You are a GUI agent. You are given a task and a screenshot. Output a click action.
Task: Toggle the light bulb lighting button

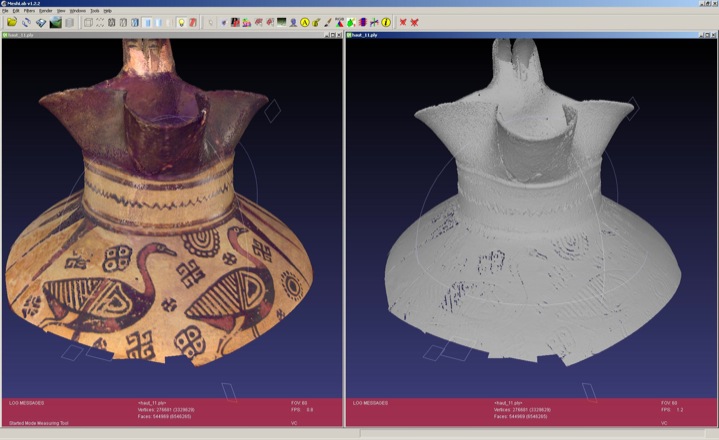point(182,22)
